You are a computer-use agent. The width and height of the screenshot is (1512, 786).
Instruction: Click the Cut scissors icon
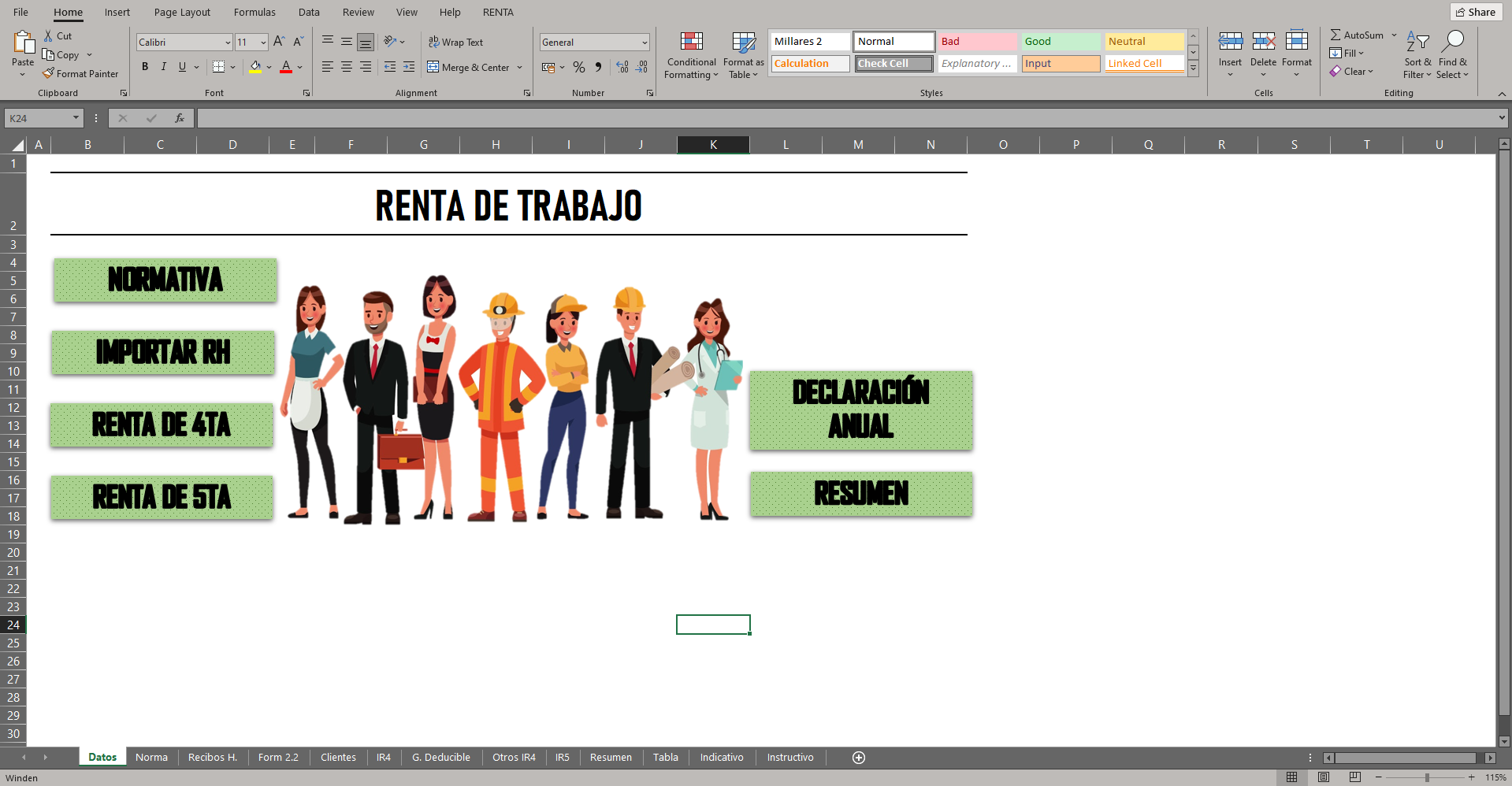click(x=48, y=35)
